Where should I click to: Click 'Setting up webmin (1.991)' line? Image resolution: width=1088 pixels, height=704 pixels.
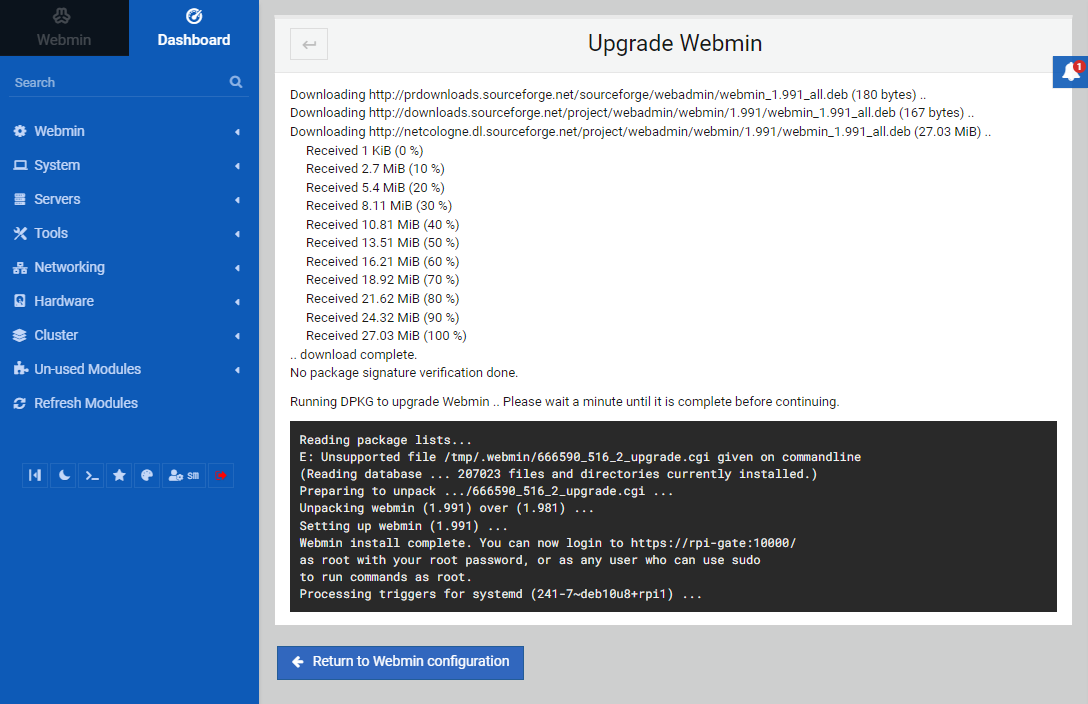click(x=403, y=526)
